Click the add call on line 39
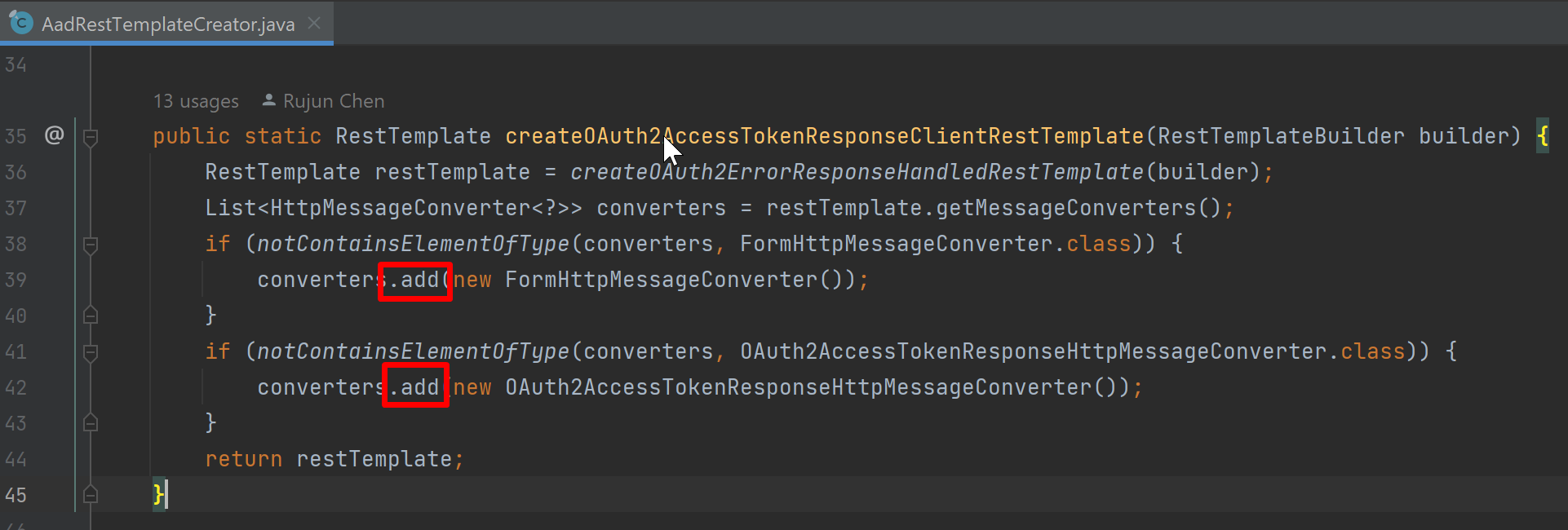This screenshot has height=530, width=1568. click(x=420, y=280)
